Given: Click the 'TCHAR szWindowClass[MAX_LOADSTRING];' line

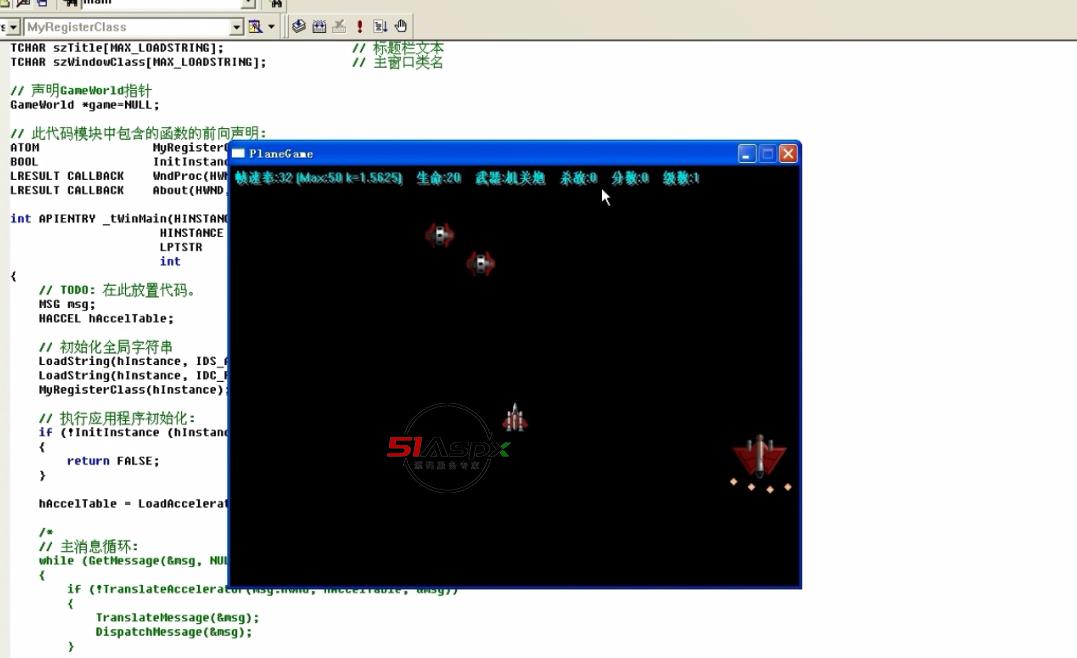Looking at the screenshot, I should point(138,62).
